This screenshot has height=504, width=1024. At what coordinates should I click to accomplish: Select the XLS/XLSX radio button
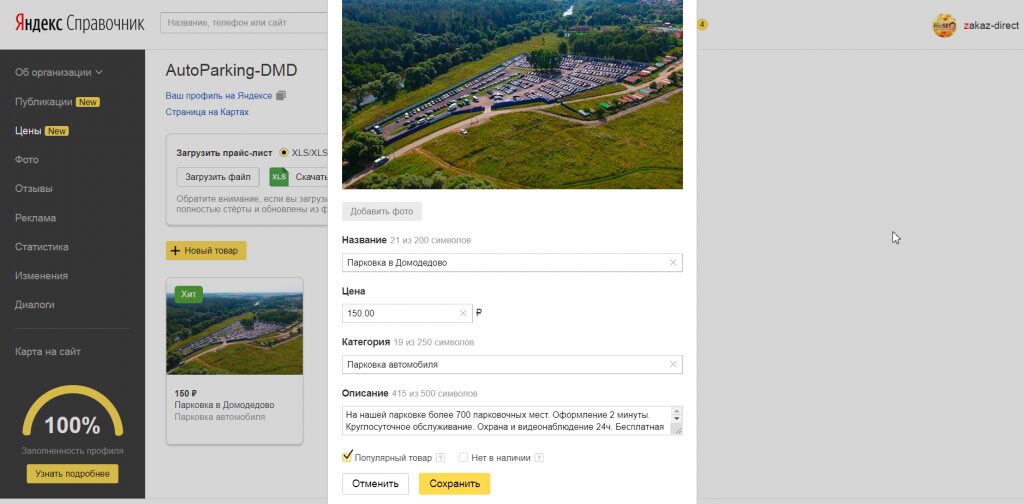(x=284, y=153)
